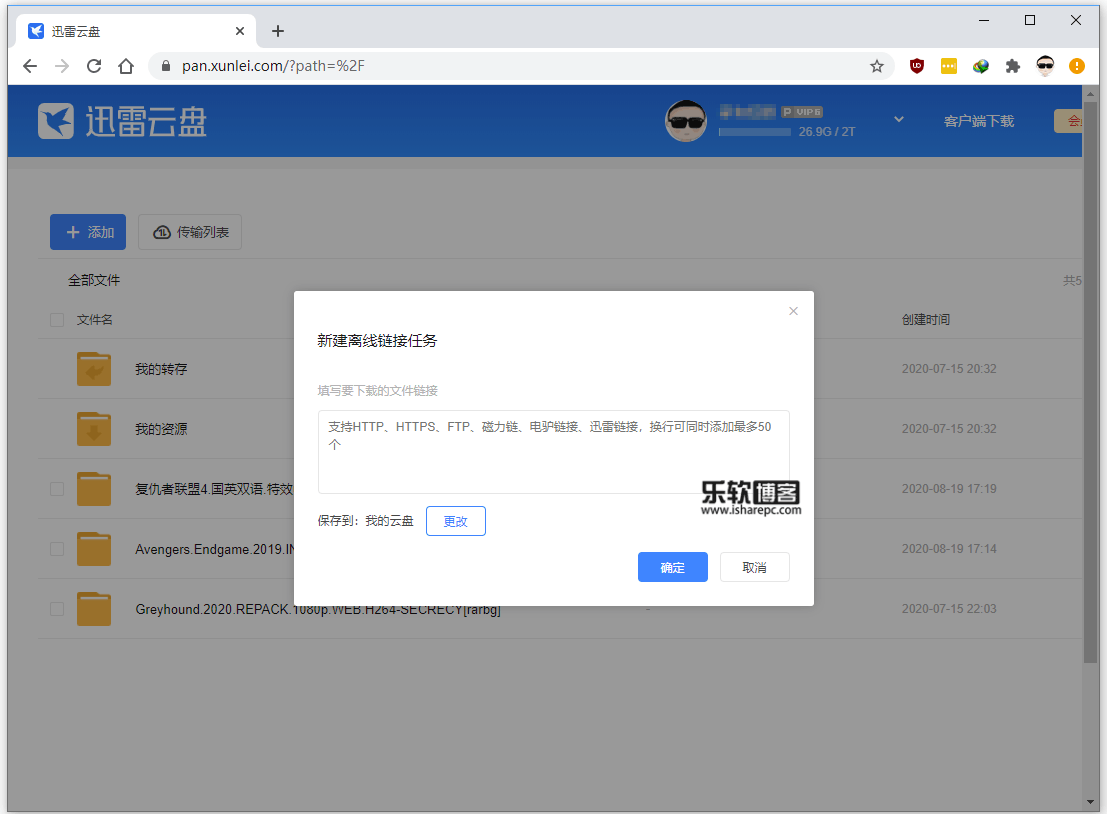Click the Greyhound.2020 folder icon

(x=94, y=609)
